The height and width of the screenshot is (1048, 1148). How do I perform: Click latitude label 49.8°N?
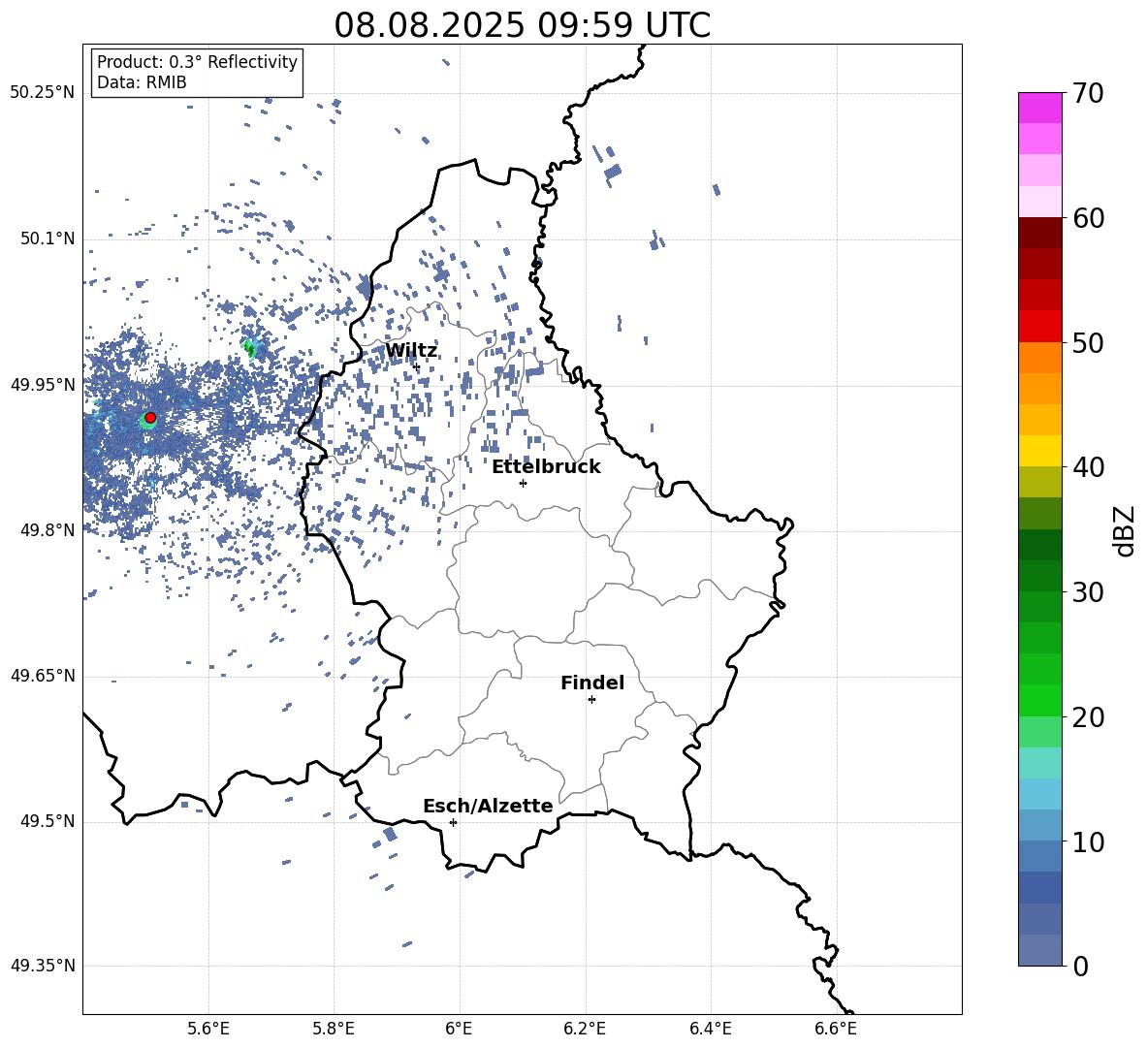[48, 530]
